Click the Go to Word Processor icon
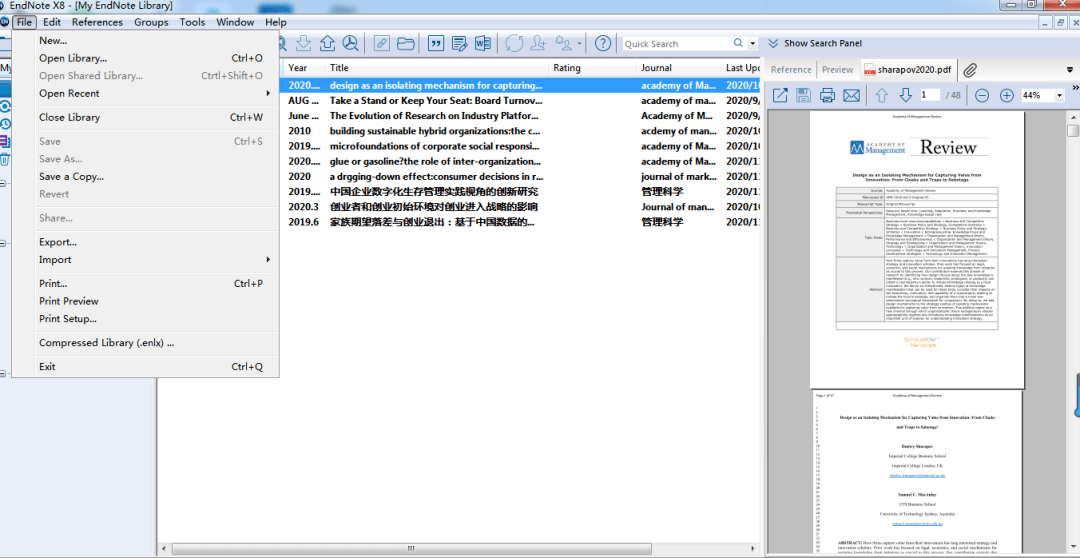Screen dimensions: 1080x558 (482, 43)
